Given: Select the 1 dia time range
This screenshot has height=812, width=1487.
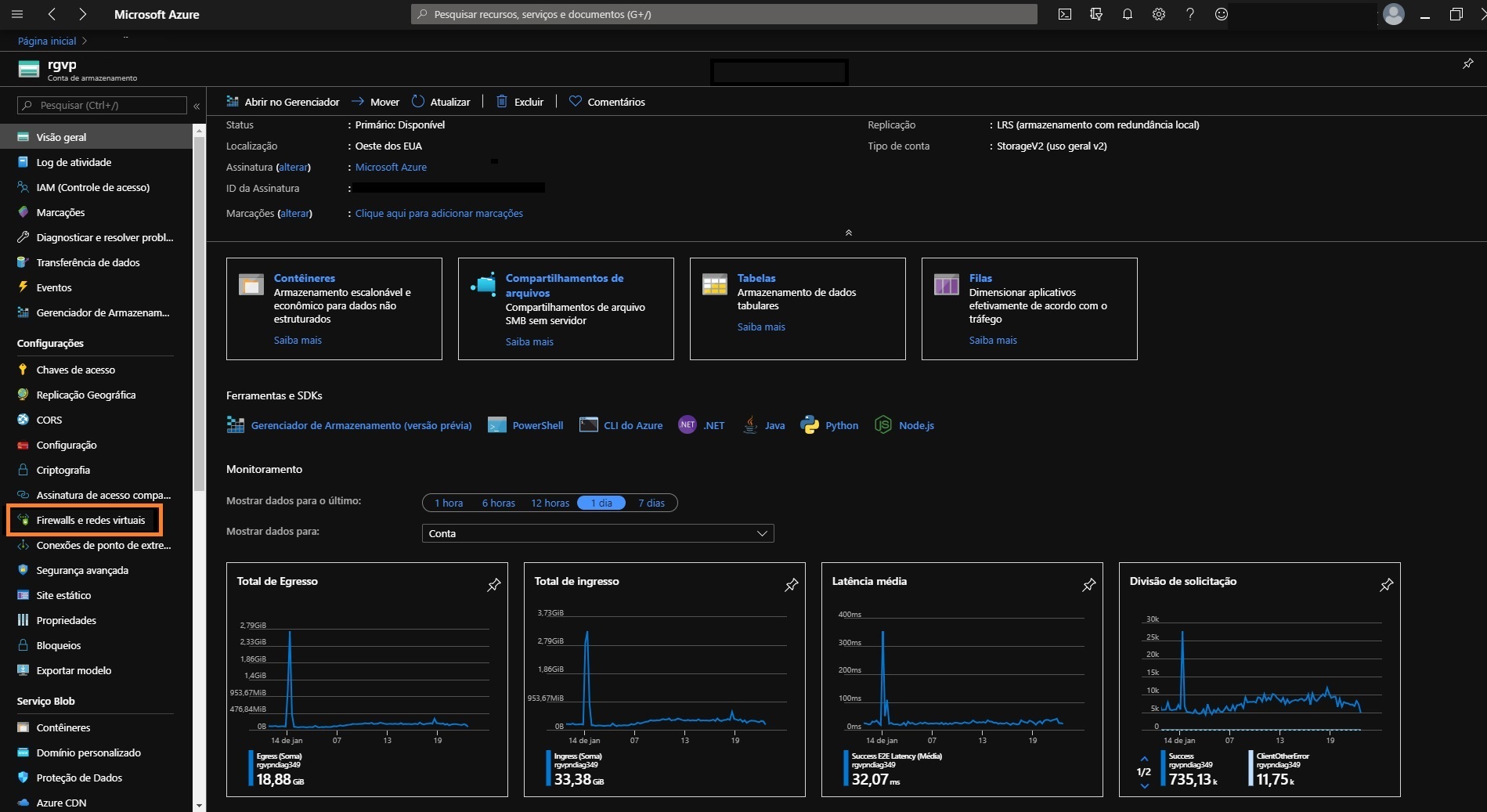Looking at the screenshot, I should (601, 503).
